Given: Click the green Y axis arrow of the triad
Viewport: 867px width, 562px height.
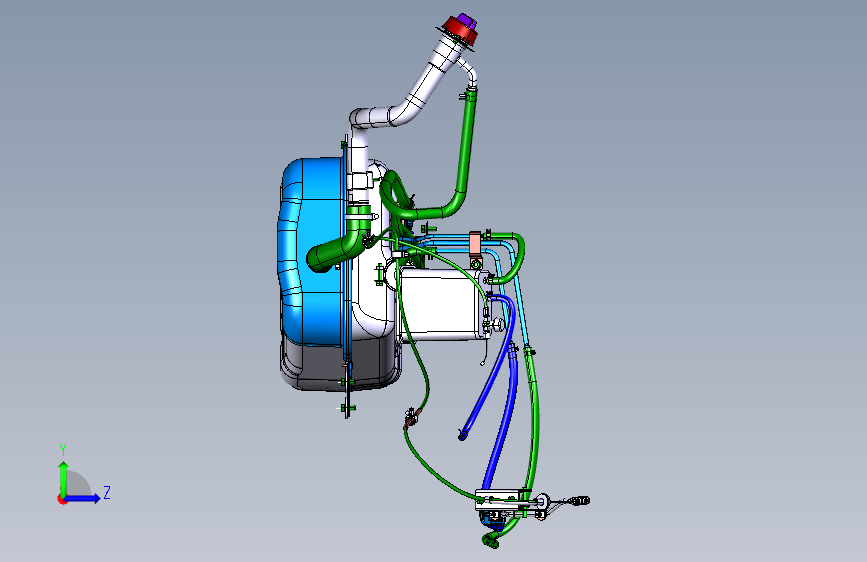Looking at the screenshot, I should pos(63,478).
